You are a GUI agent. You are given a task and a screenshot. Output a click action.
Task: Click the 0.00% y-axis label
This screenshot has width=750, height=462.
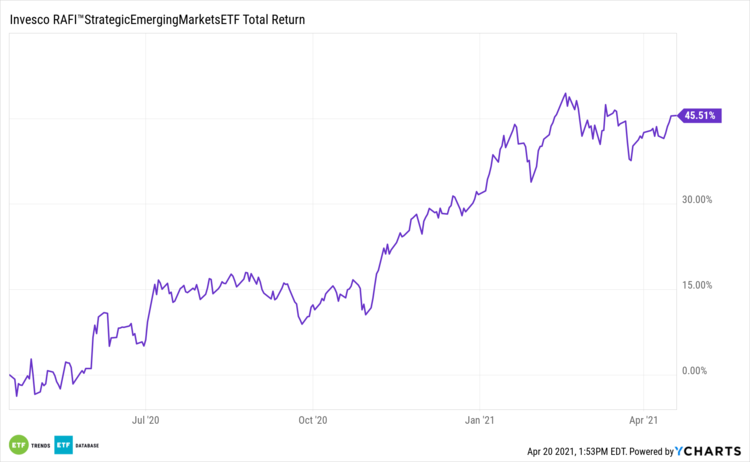[x=699, y=371]
